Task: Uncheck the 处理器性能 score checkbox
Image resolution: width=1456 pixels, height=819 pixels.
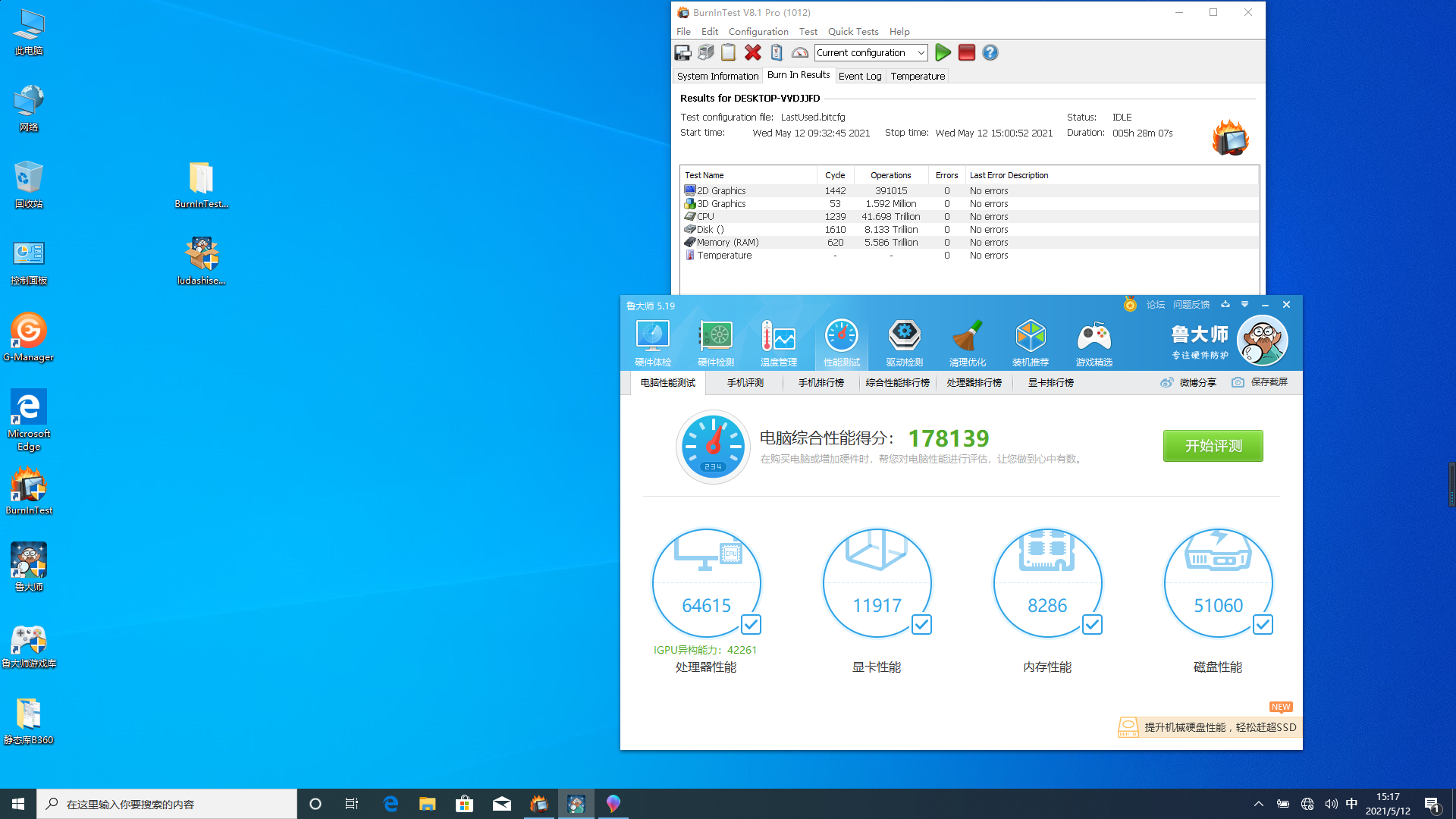Action: (x=751, y=624)
